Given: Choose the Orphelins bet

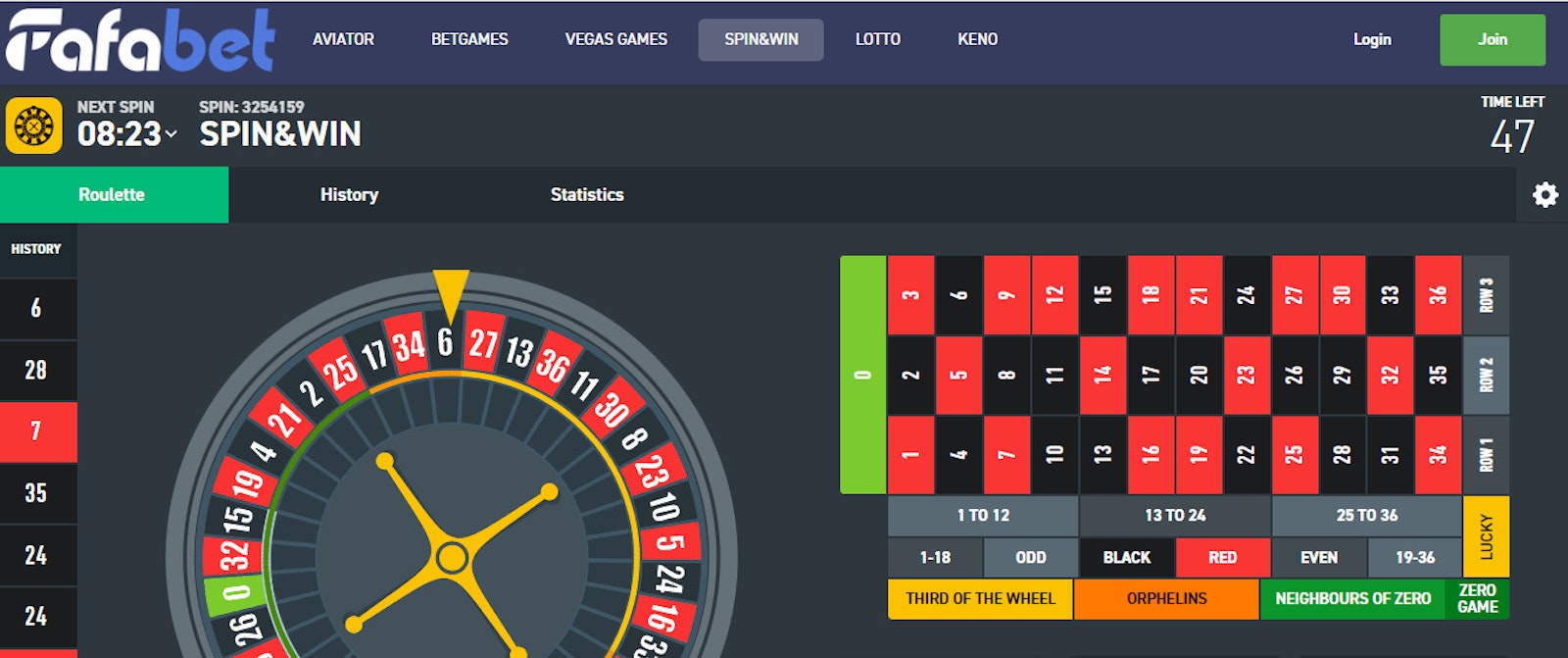Looking at the screenshot, I should [1166, 599].
